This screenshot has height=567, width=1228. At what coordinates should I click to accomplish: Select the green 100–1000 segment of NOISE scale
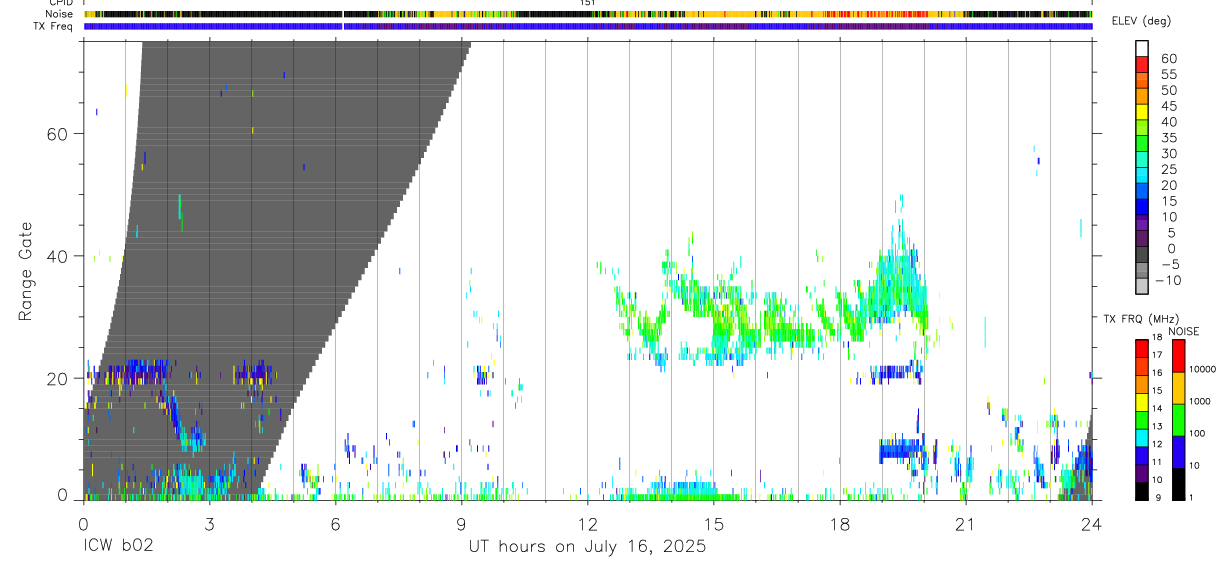tap(1179, 419)
